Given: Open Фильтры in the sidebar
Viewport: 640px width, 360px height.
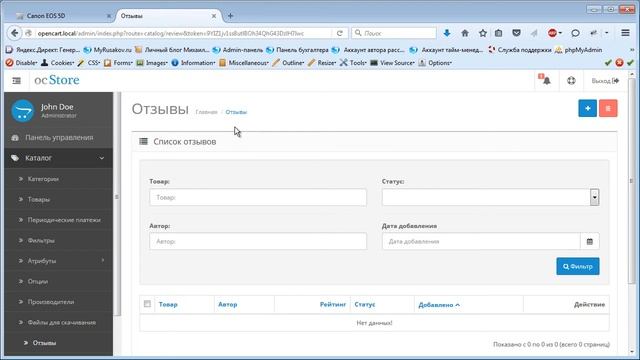Looking at the screenshot, I should click(x=59, y=240).
